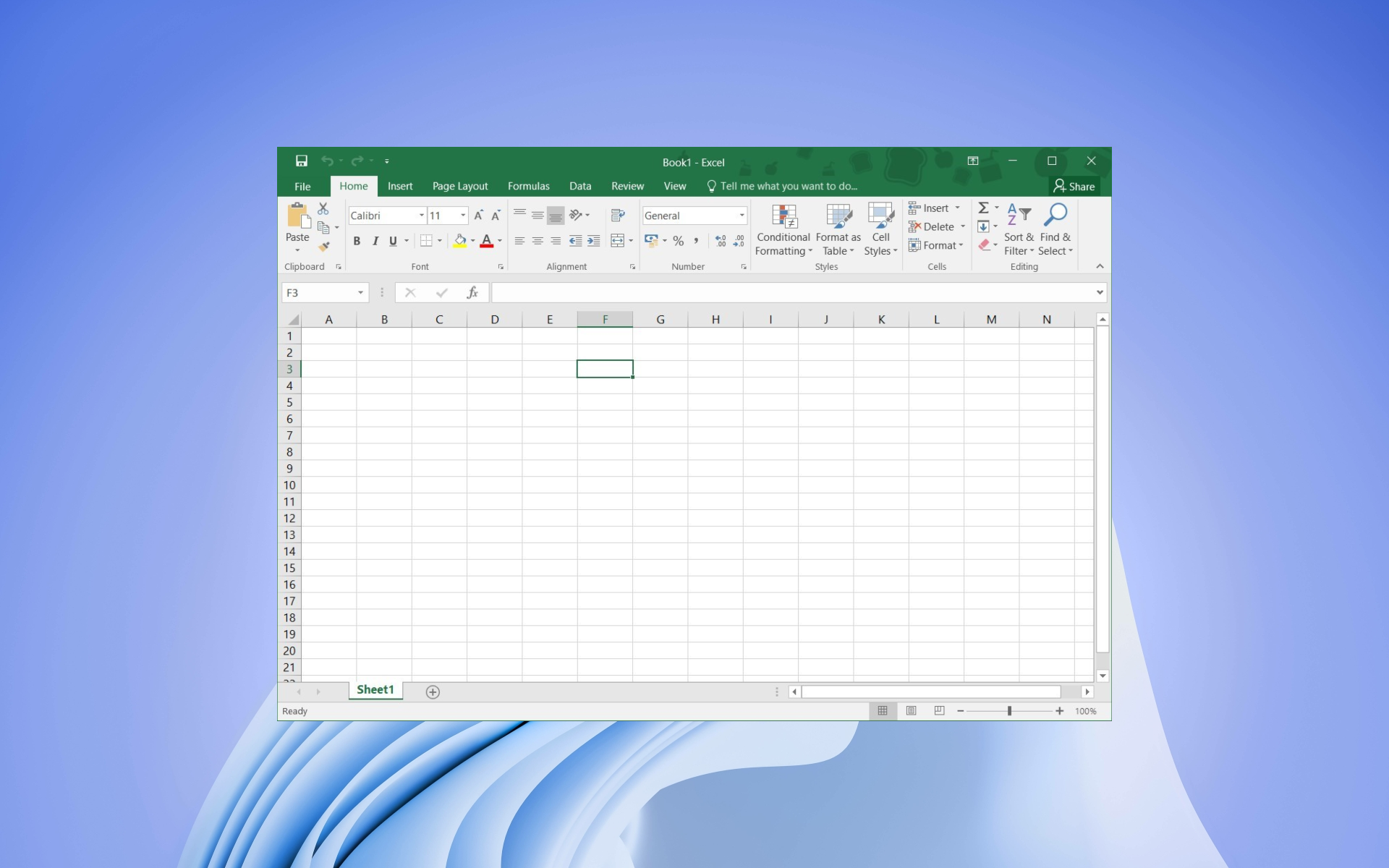Drag the zoom slider to adjust view
Screen dimensions: 1389x868
(1009, 711)
